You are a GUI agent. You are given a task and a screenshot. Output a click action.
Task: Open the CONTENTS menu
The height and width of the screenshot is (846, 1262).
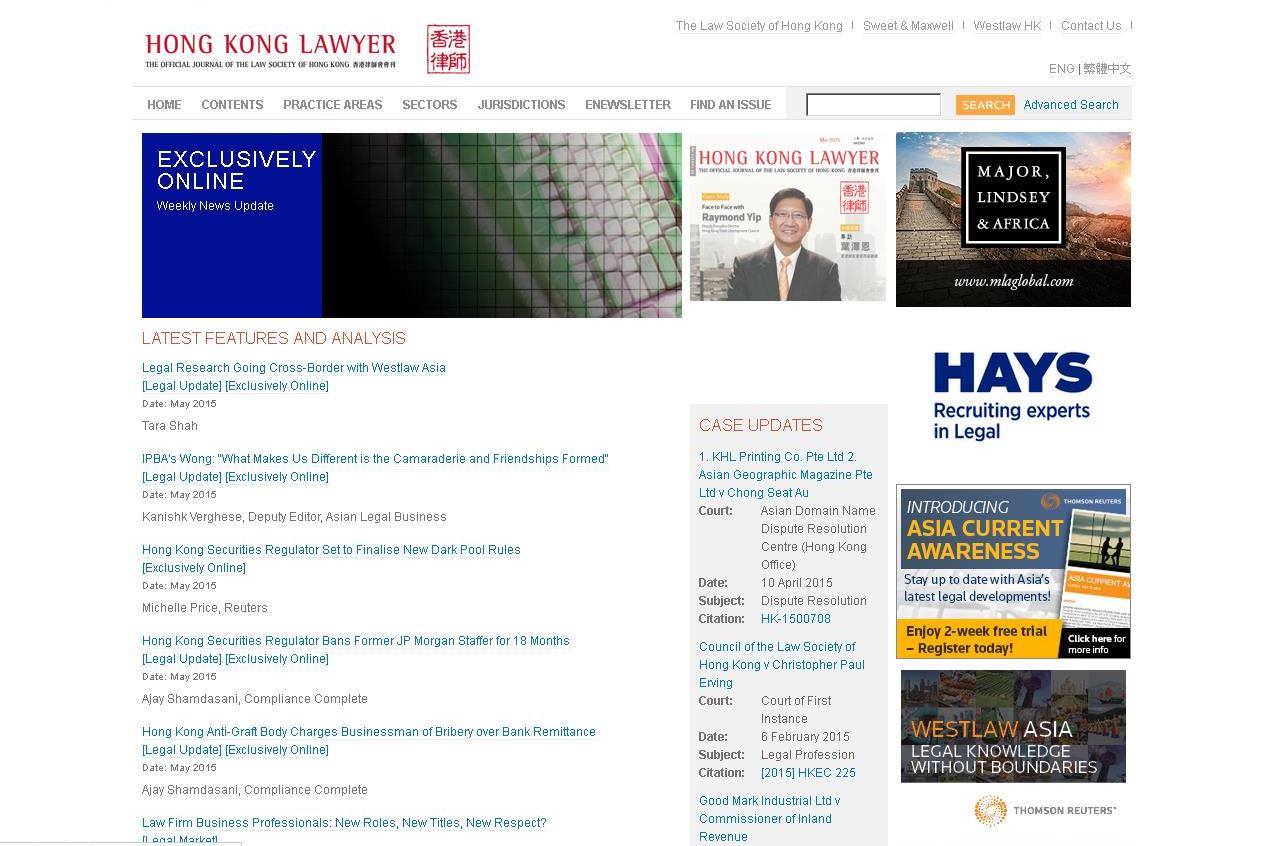coord(232,104)
